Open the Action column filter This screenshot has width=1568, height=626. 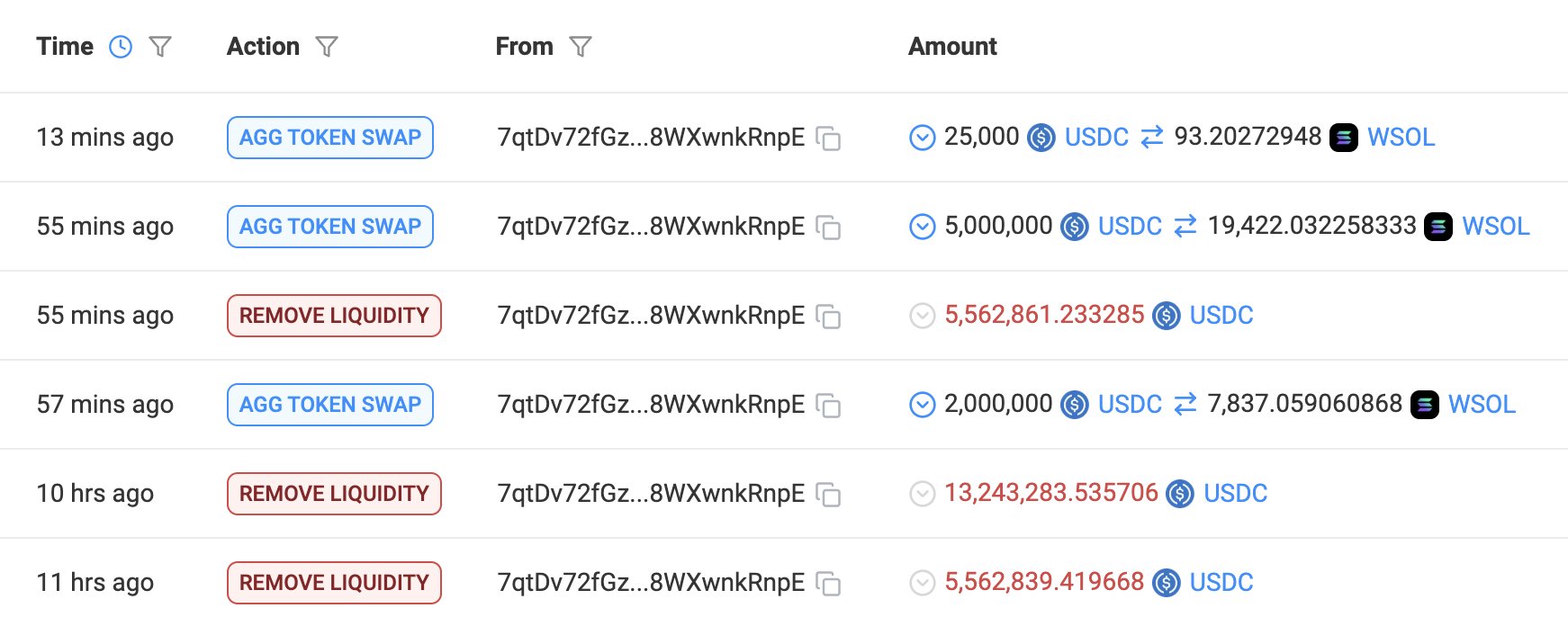click(x=327, y=47)
